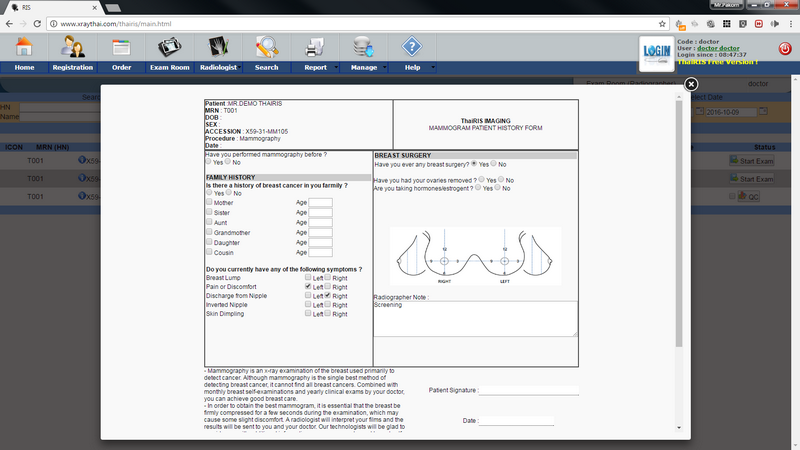This screenshot has height=450, width=800.
Task: Click the breast diagram image
Action: [x=475, y=256]
